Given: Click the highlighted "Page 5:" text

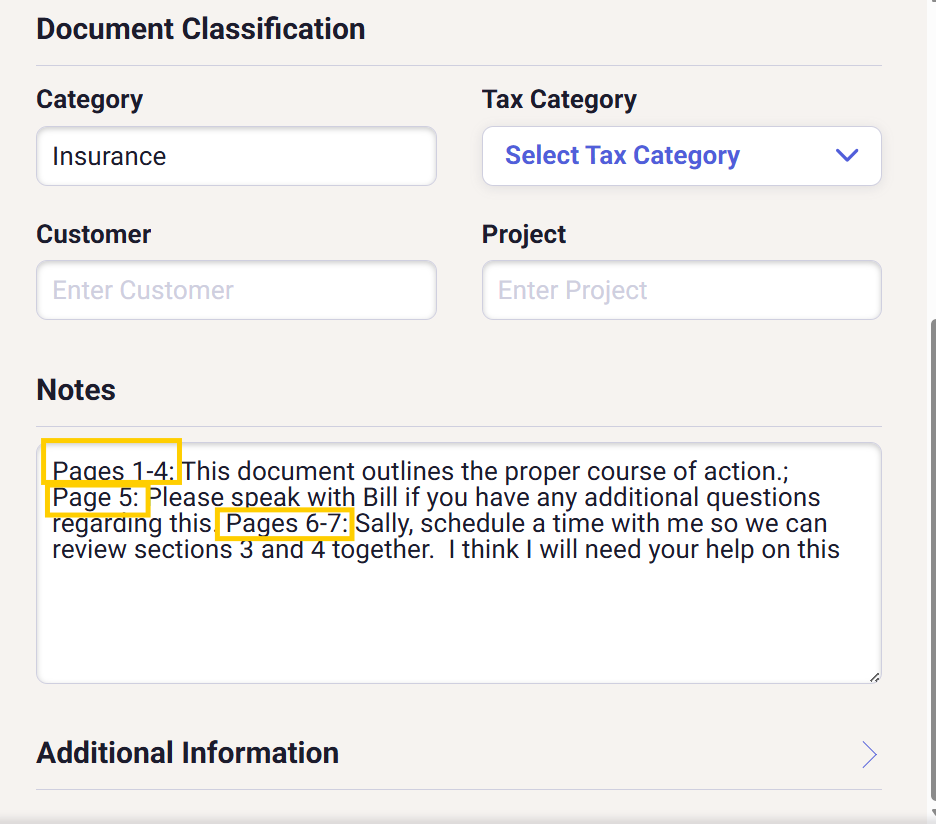Looking at the screenshot, I should [97, 497].
